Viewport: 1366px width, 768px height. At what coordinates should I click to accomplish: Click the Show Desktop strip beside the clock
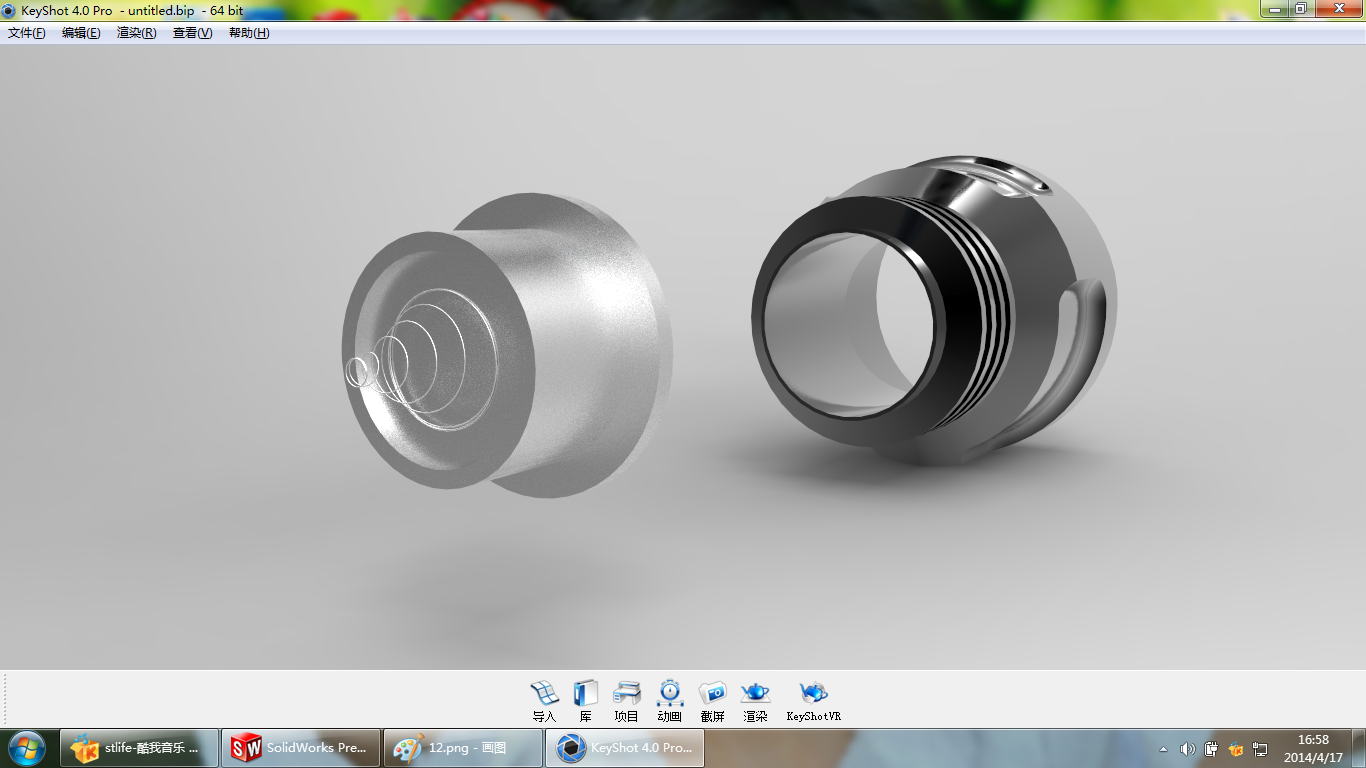click(x=1359, y=748)
